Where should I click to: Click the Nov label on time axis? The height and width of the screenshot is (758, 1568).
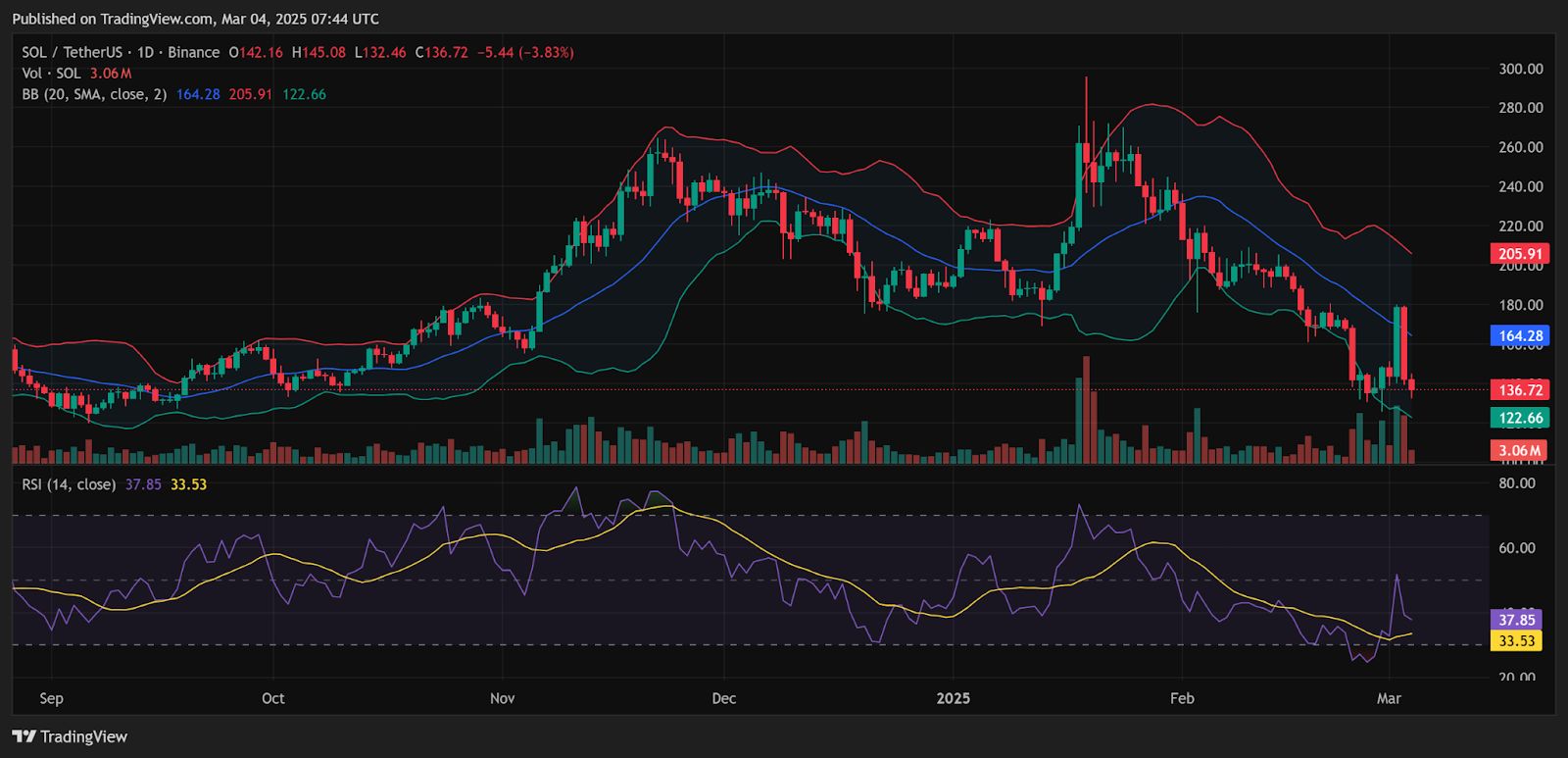[502, 698]
